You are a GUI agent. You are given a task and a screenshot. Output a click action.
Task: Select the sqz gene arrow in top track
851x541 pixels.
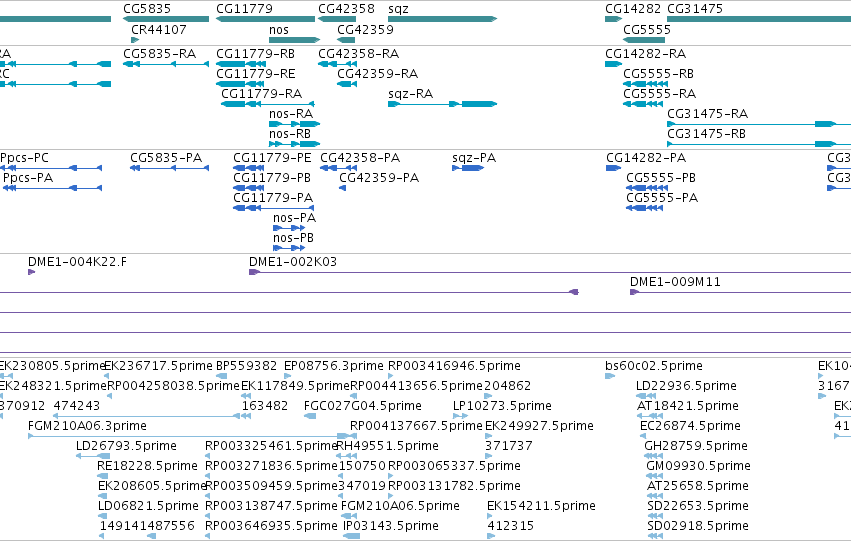tap(442, 19)
